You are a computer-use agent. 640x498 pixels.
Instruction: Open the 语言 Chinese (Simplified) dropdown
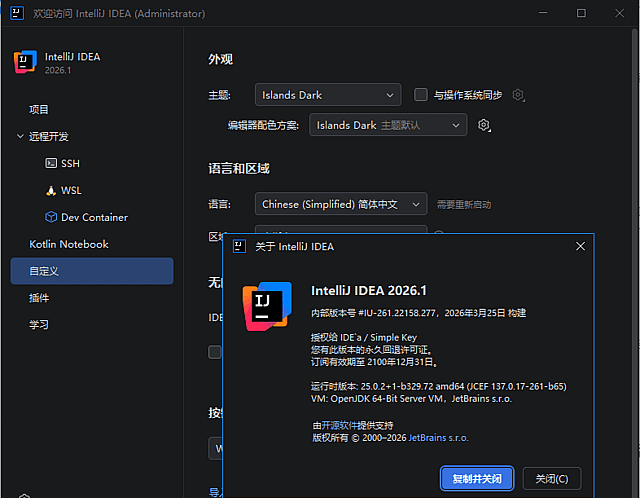[341, 204]
